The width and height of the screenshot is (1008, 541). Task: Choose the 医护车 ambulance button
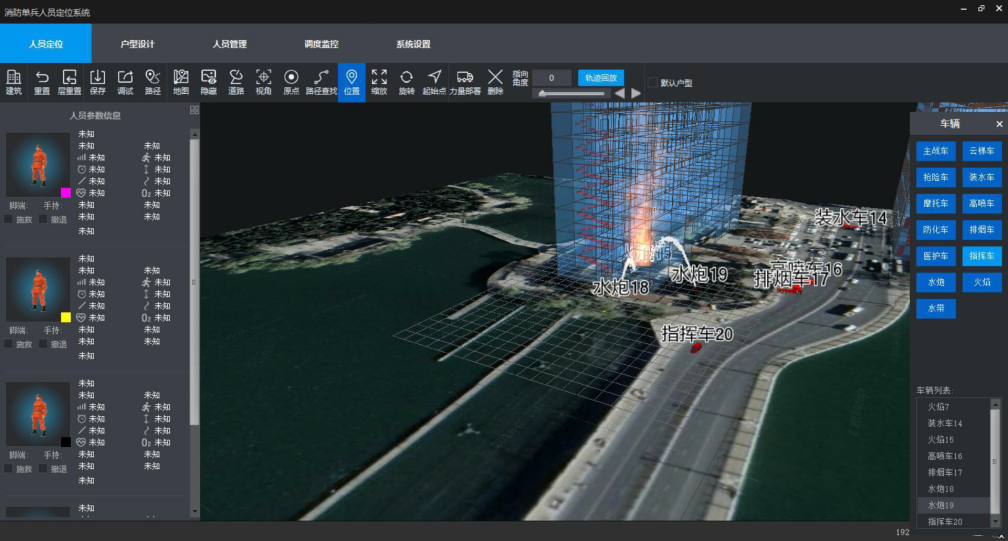[936, 256]
